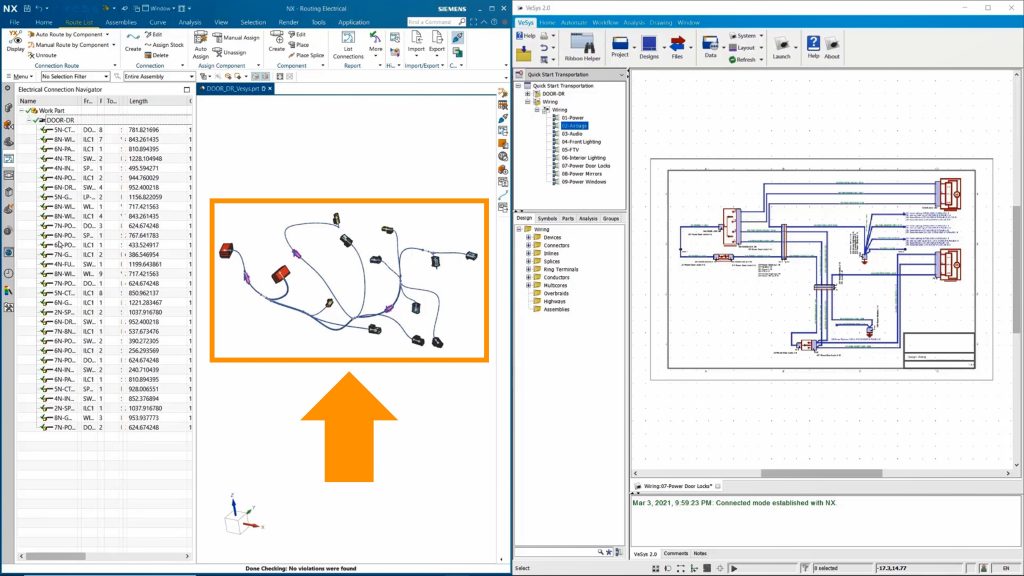The height and width of the screenshot is (576, 1024).
Task: Switch to Symbols tab in VeSys panel
Action: (x=547, y=219)
